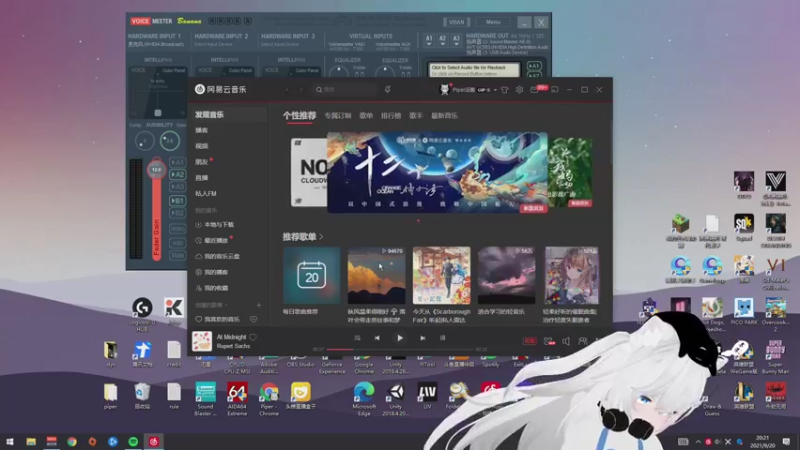Select the PICO PARK desktop icon
This screenshot has width=800, height=450.
pyautogui.click(x=744, y=312)
